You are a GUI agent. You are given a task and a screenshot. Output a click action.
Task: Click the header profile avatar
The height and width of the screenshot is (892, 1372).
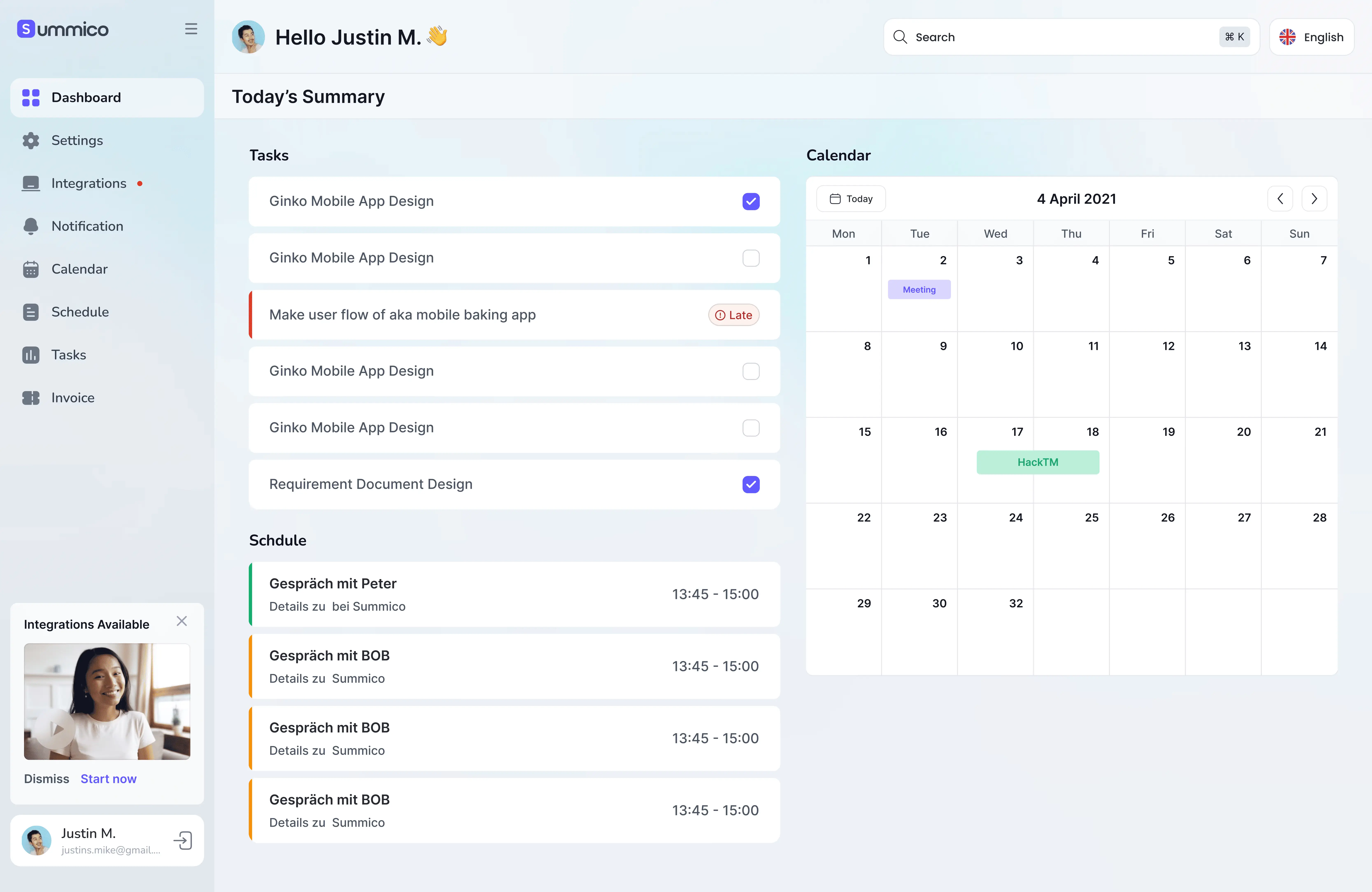[x=248, y=37]
